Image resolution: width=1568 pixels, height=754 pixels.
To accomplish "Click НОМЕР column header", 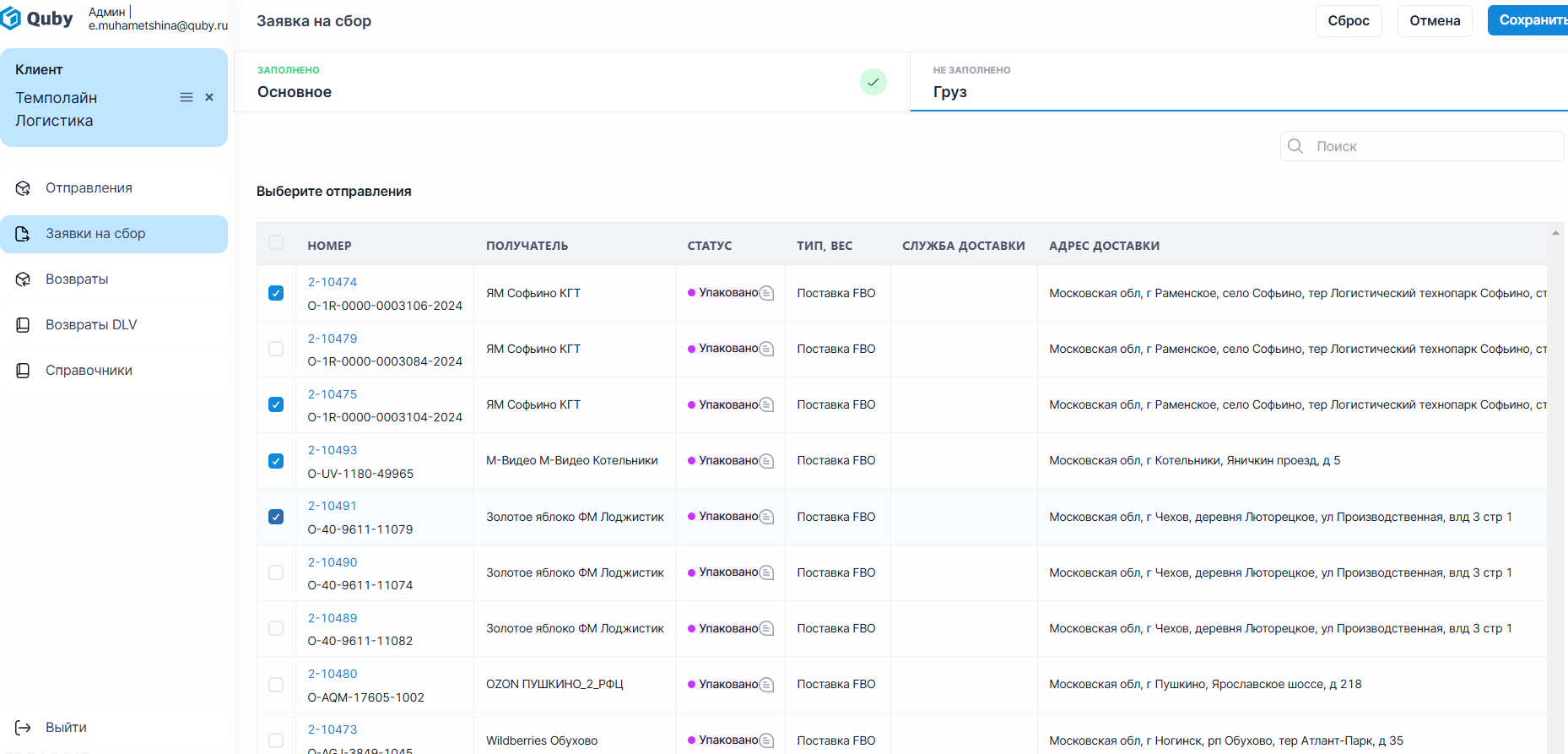I will 329,246.
